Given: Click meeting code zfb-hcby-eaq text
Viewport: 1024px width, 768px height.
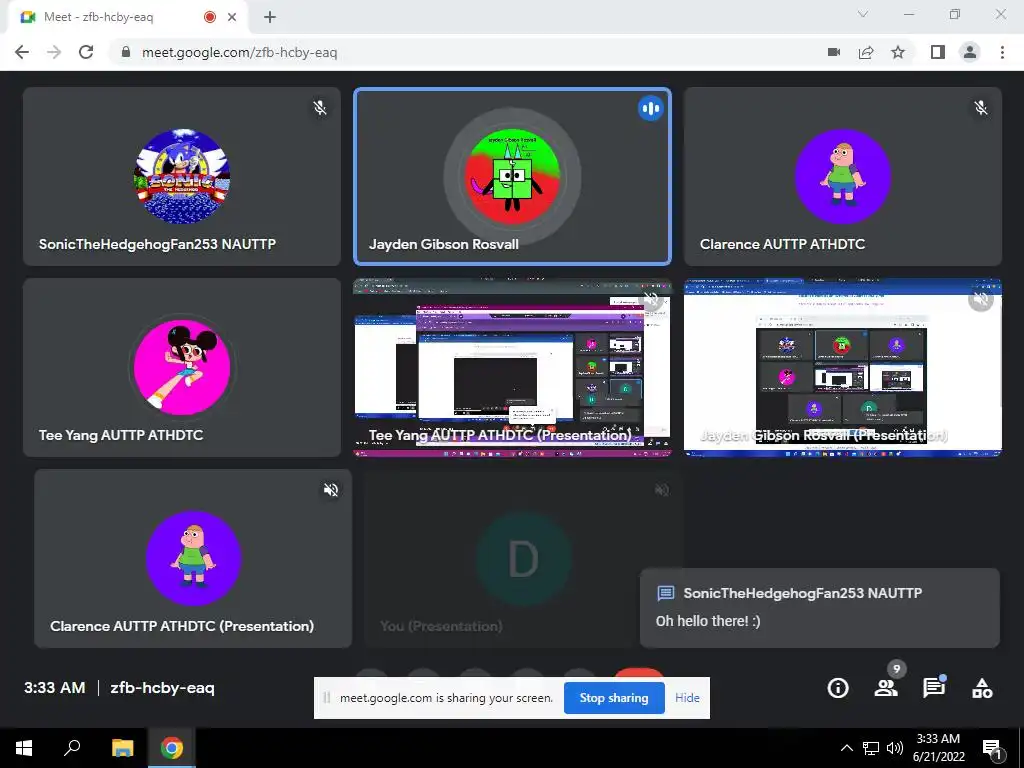Looking at the screenshot, I should point(162,688).
